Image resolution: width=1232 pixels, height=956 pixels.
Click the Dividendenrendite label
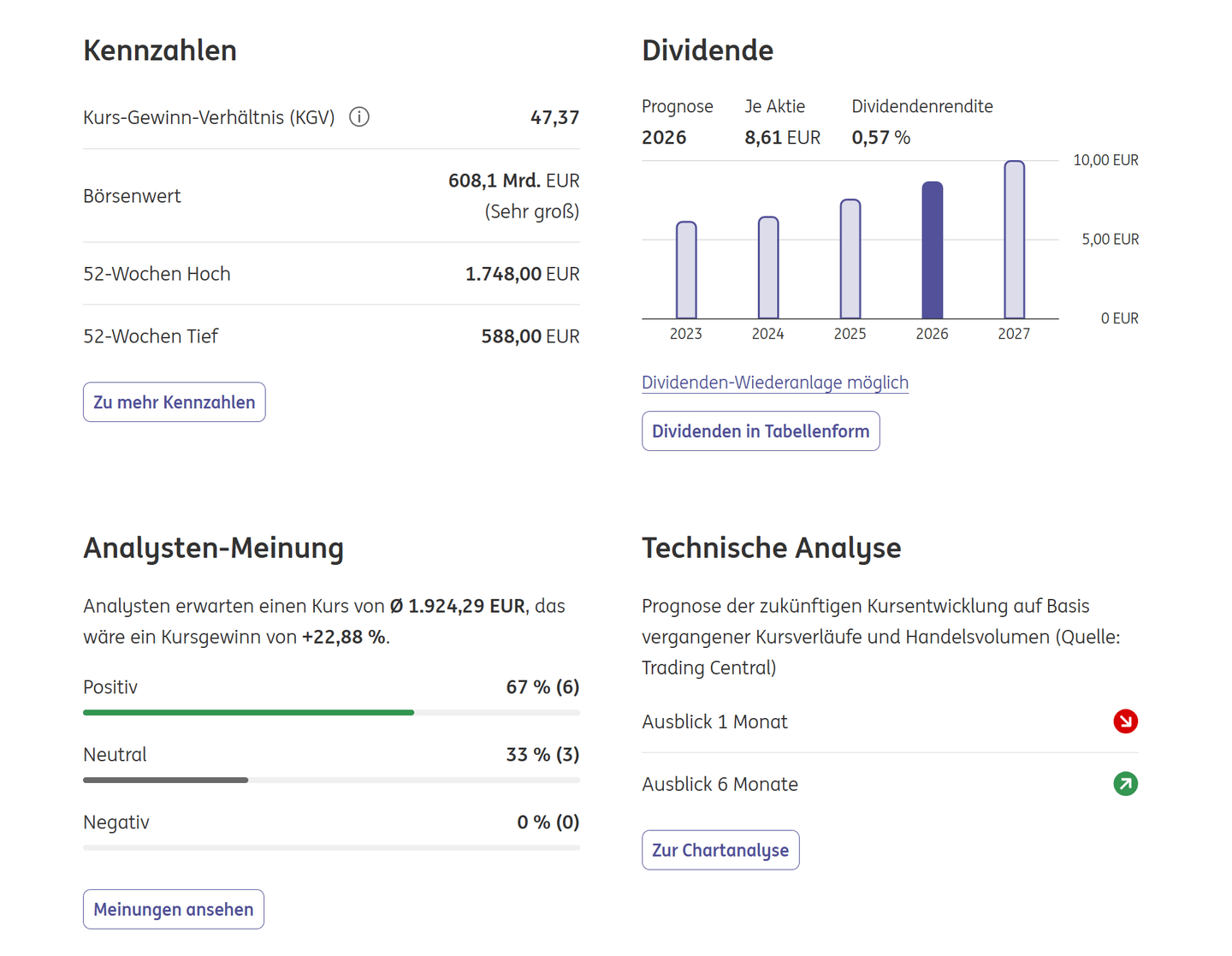tap(922, 106)
